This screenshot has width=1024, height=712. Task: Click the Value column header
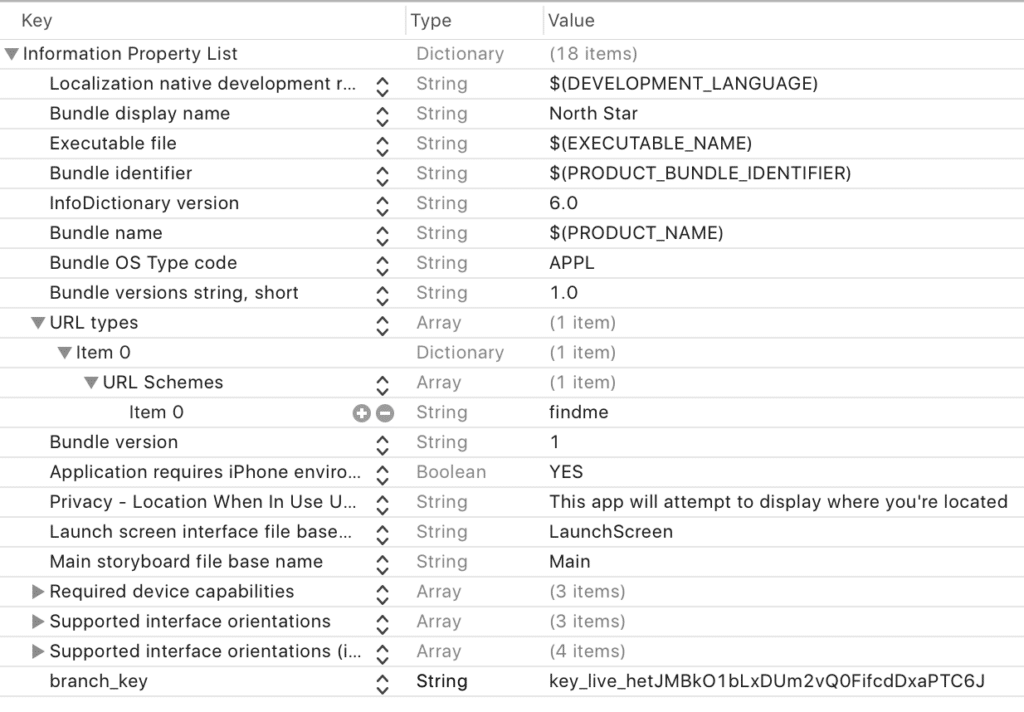pos(571,20)
